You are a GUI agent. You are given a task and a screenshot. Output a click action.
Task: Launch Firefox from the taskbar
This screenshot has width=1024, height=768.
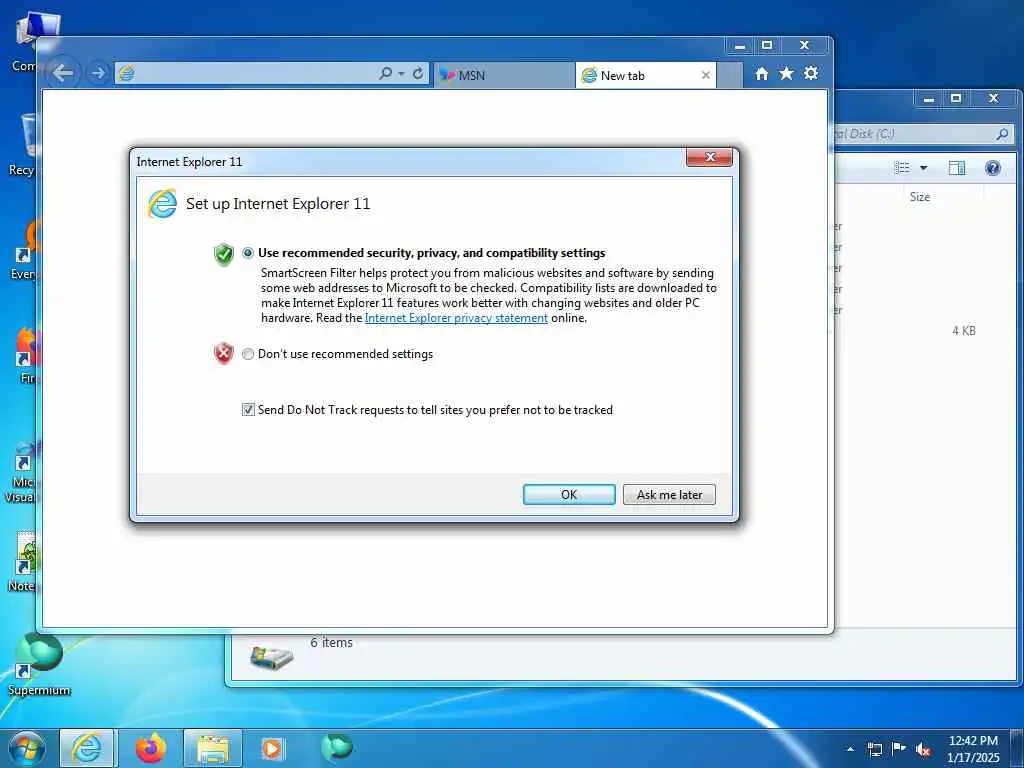[151, 748]
